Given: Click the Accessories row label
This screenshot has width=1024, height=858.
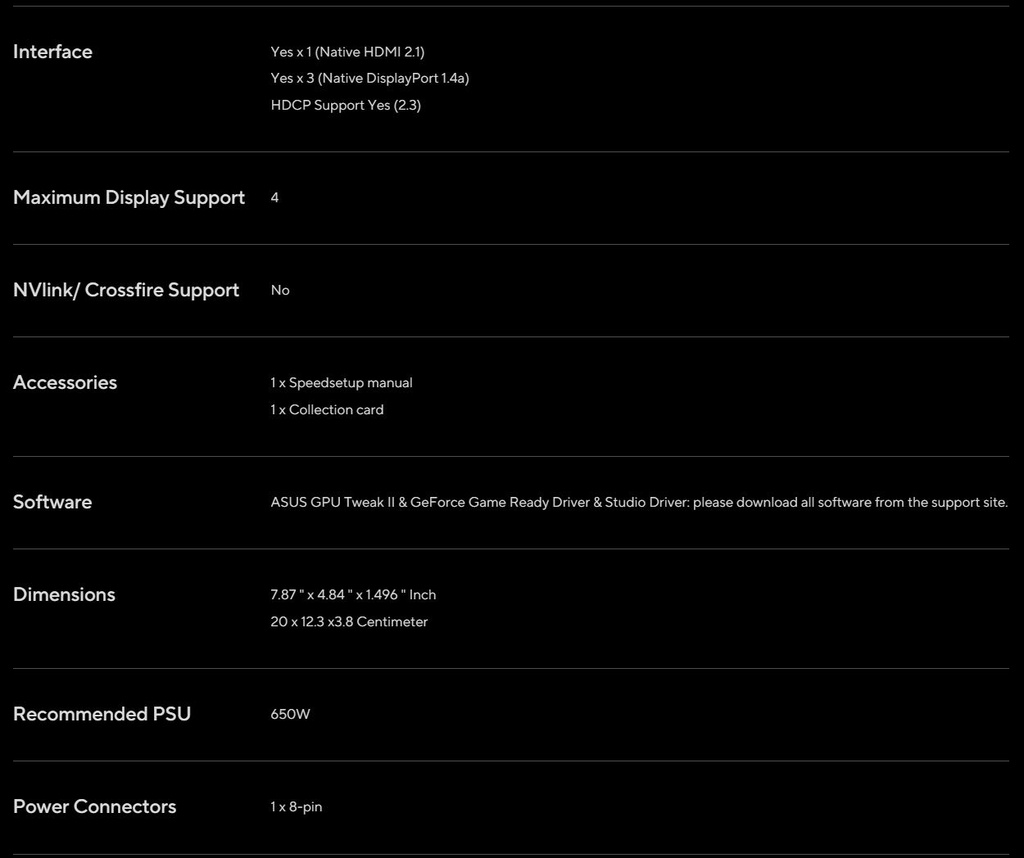Looking at the screenshot, I should coord(65,383).
